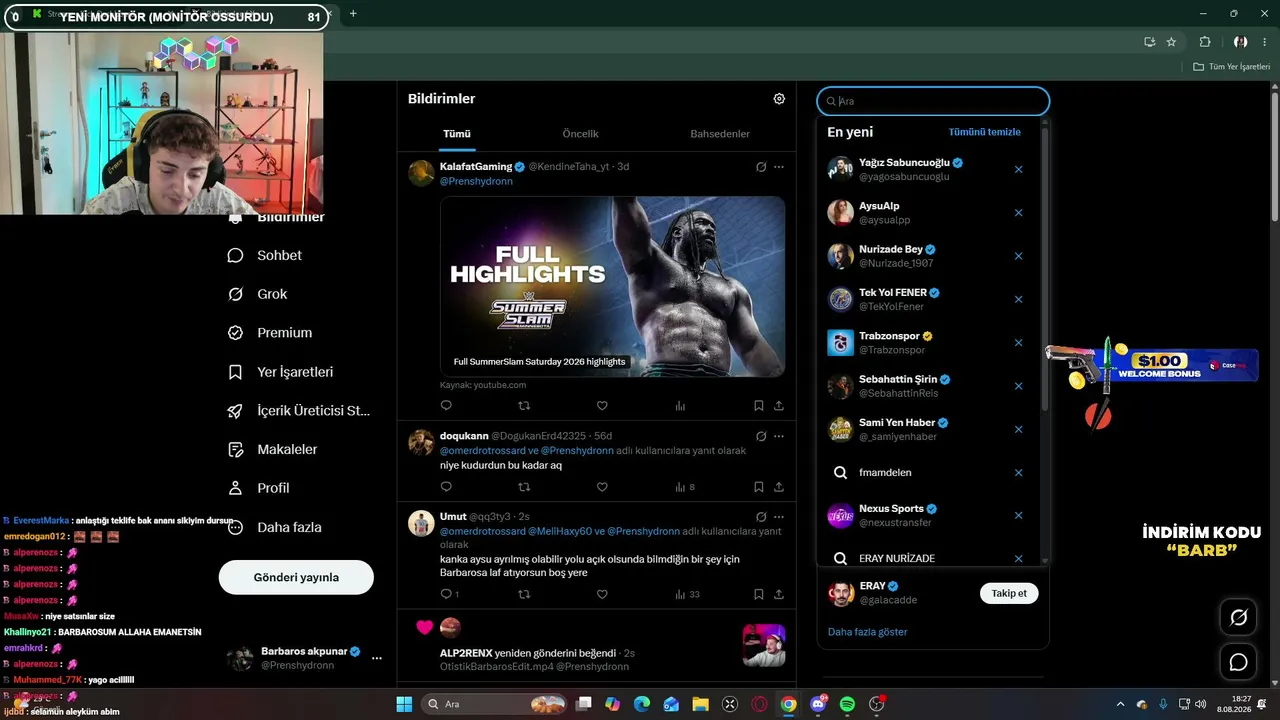The width and height of the screenshot is (1280, 720).
Task: Reply to Umut's post
Action: pos(450,594)
